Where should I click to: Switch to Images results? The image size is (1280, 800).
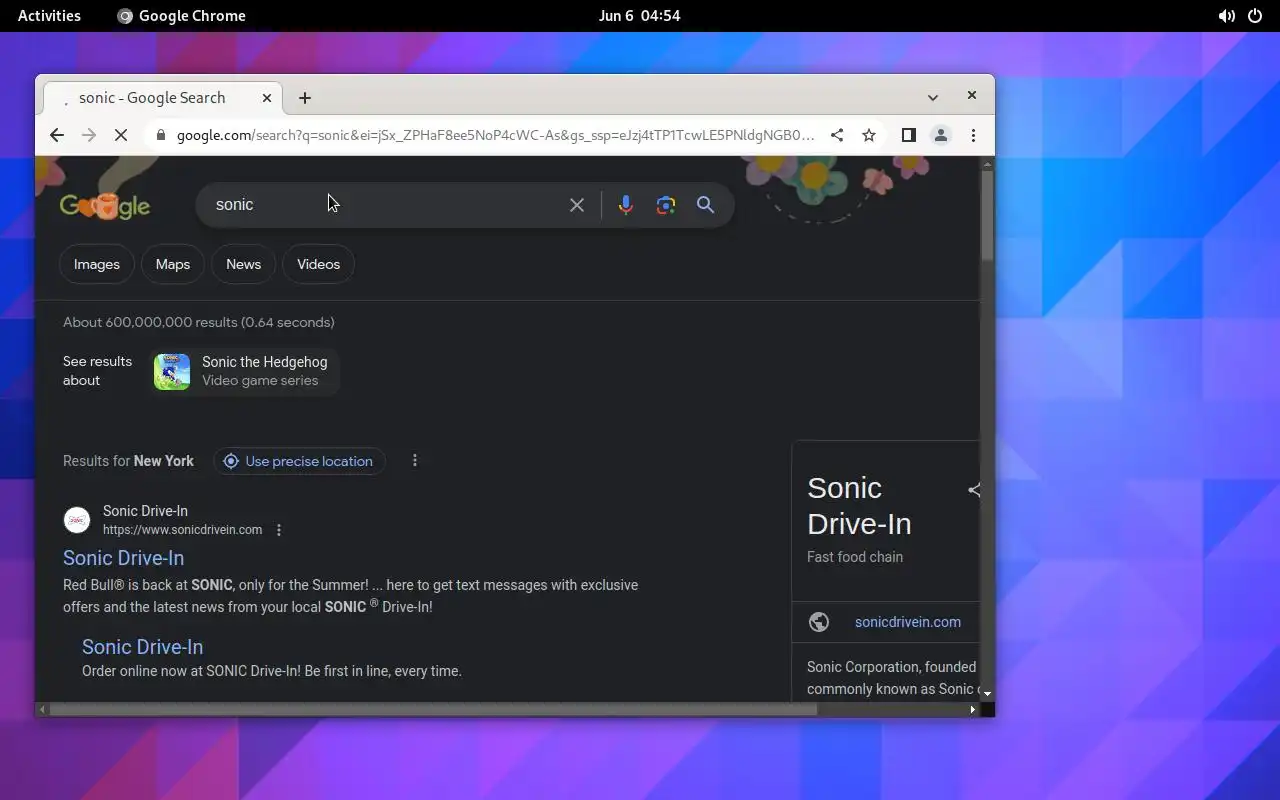click(96, 264)
